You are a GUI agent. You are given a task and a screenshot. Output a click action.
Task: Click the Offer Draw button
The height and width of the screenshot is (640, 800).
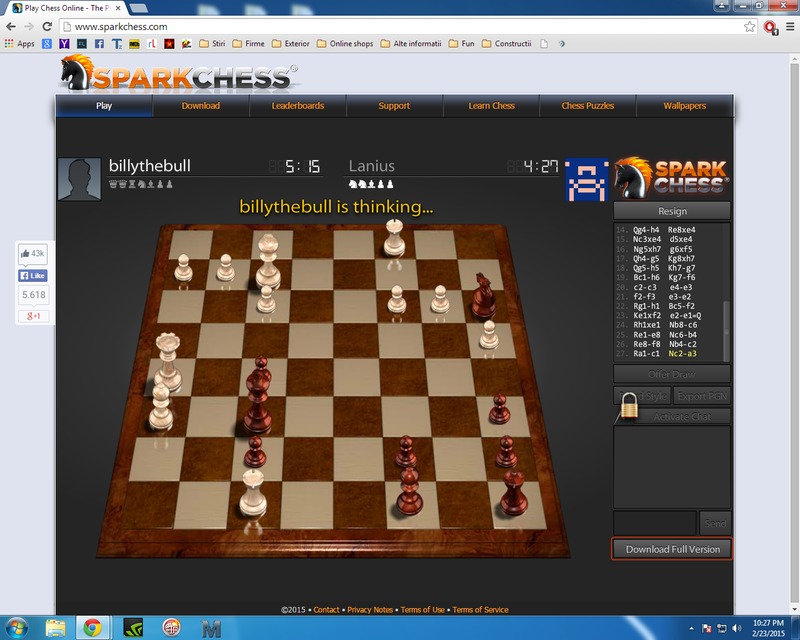pyautogui.click(x=672, y=374)
